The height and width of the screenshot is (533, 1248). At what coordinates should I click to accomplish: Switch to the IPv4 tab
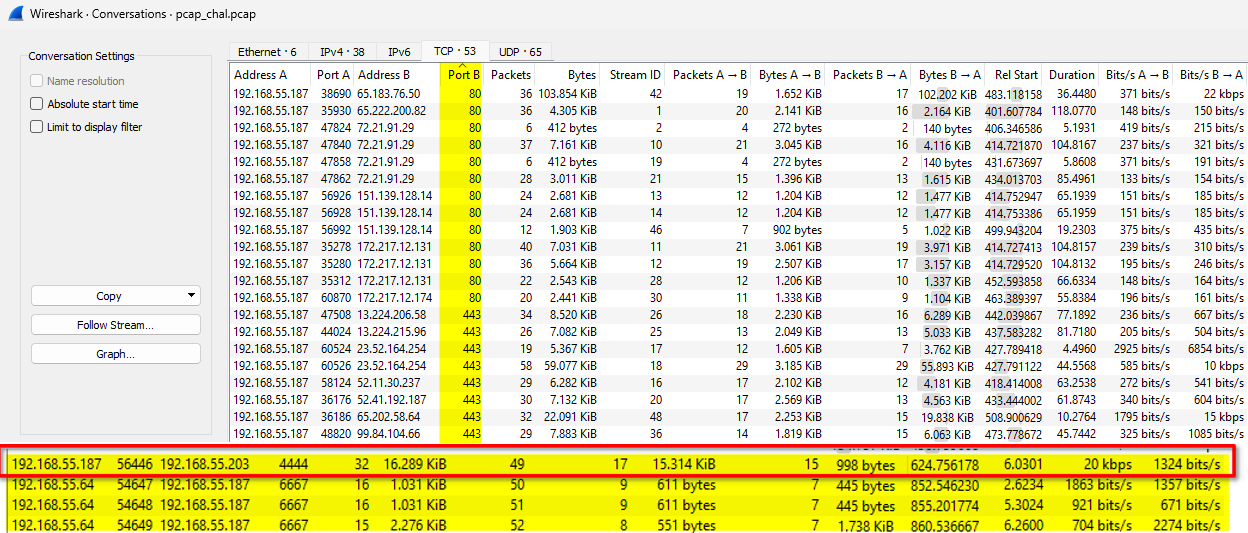(x=342, y=52)
